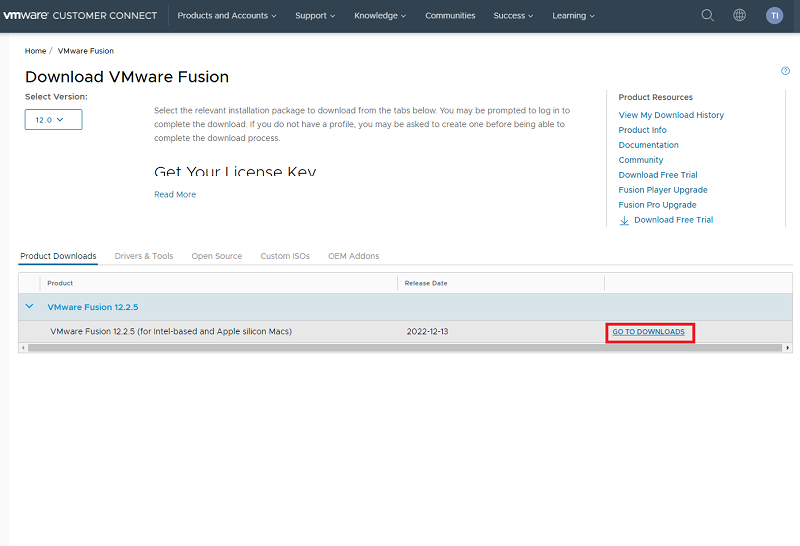Screen dimensions: 800x546
Task: Collapse the VMware Fusion 12.2.5 row chevron
Action: click(x=30, y=306)
